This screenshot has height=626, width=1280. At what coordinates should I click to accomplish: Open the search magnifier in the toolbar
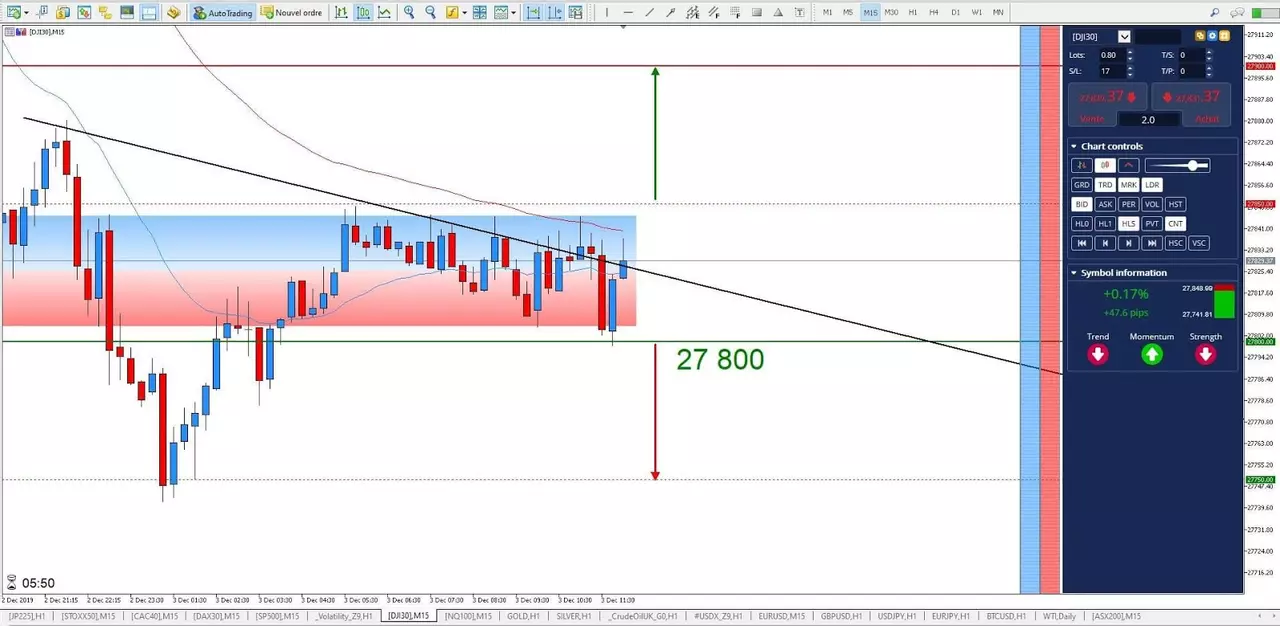pyautogui.click(x=1214, y=13)
